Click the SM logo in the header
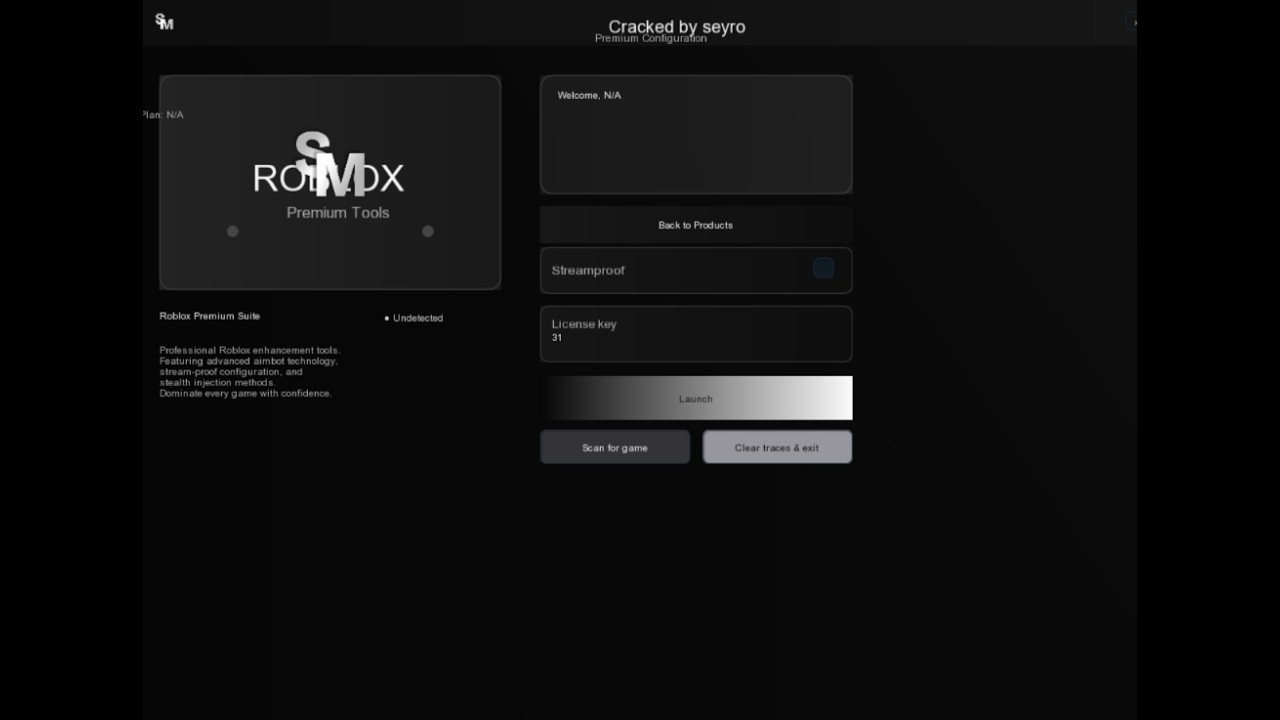 [164, 22]
